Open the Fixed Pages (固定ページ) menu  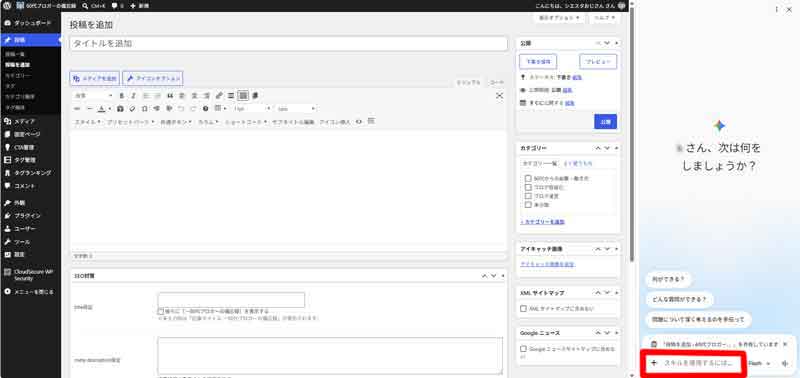click(31, 134)
